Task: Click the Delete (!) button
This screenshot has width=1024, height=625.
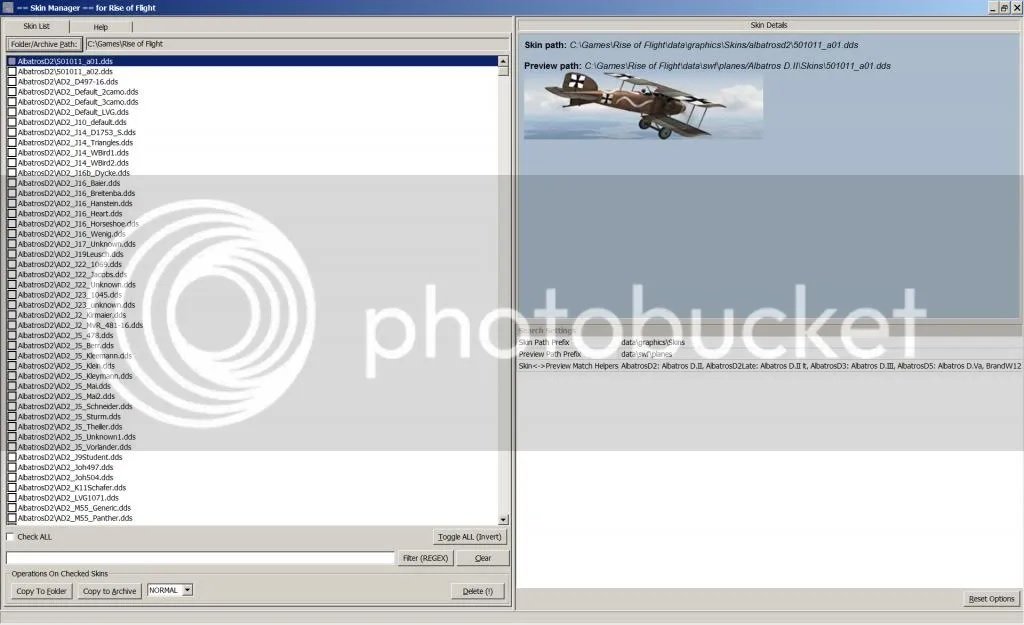Action: [477, 591]
